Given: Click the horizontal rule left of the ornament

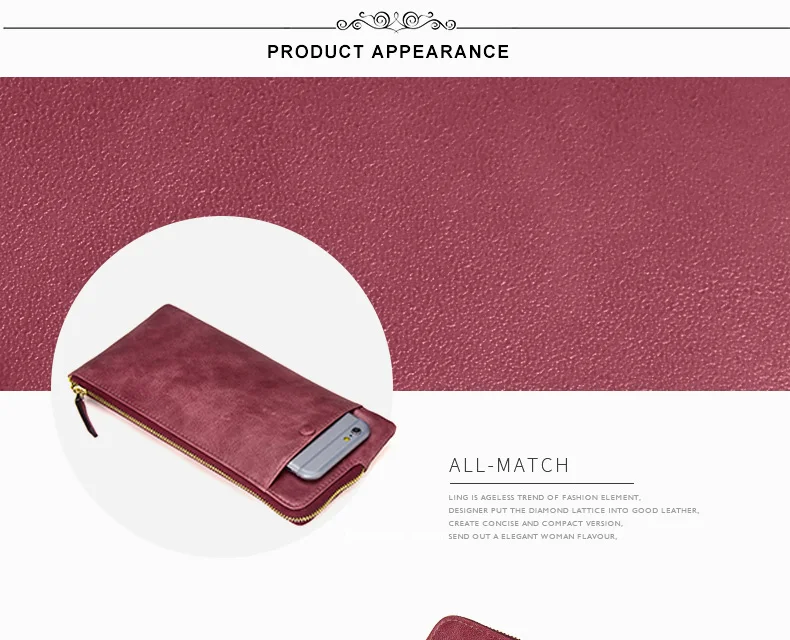Looking at the screenshot, I should (170, 28).
